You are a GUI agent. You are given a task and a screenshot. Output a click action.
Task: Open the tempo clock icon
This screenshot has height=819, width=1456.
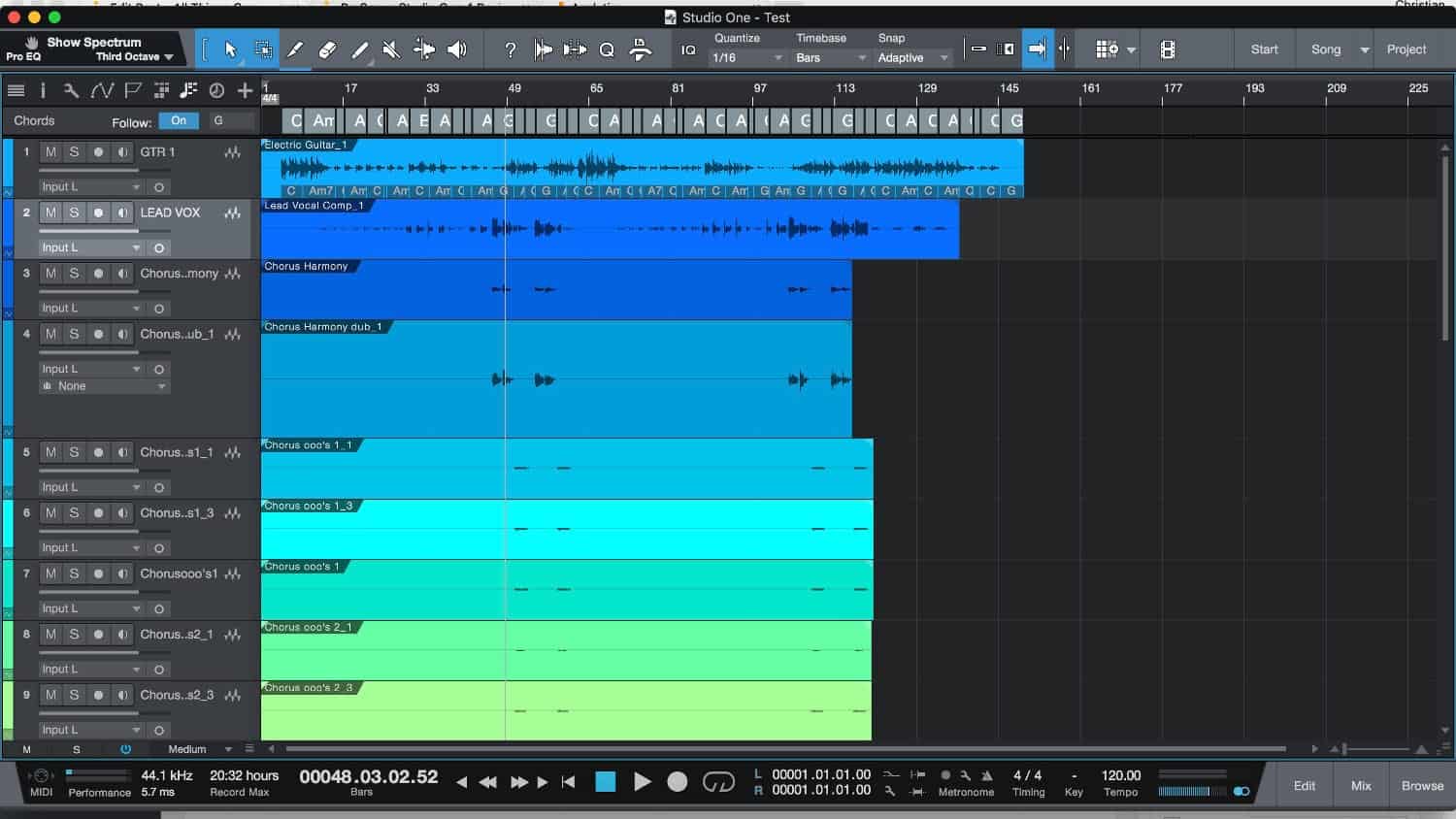point(216,90)
